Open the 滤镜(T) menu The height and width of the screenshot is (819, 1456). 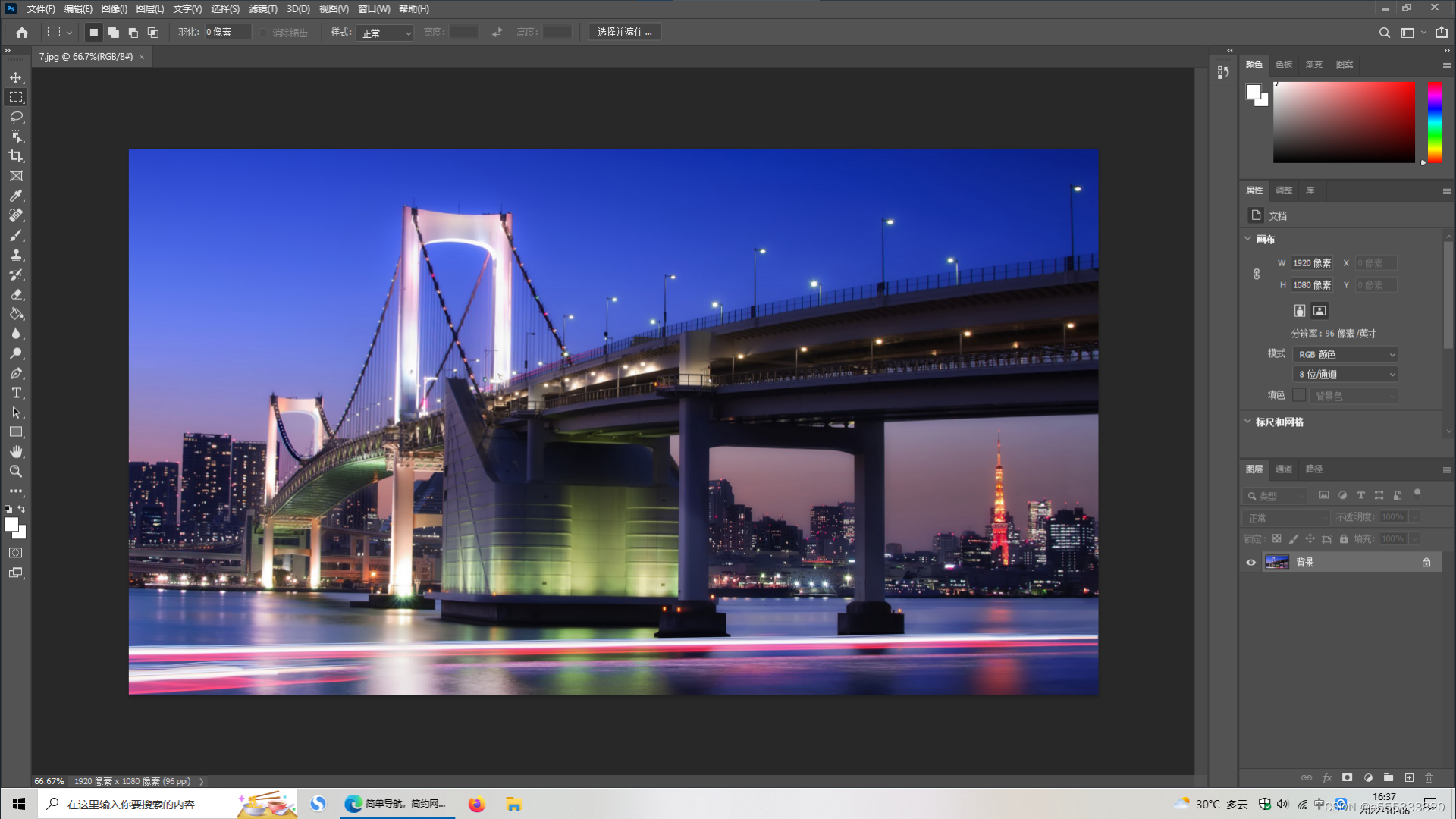[x=262, y=9]
